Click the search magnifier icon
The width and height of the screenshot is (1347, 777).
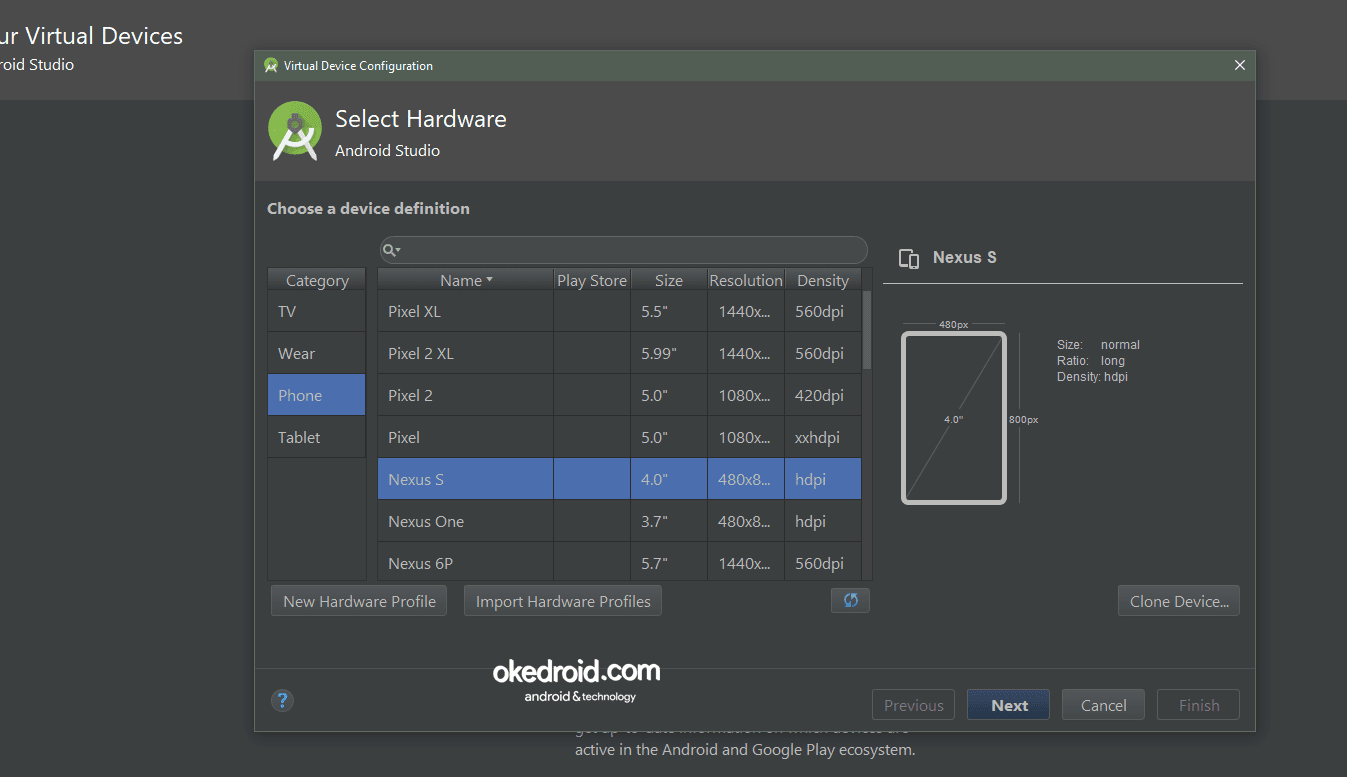(391, 250)
